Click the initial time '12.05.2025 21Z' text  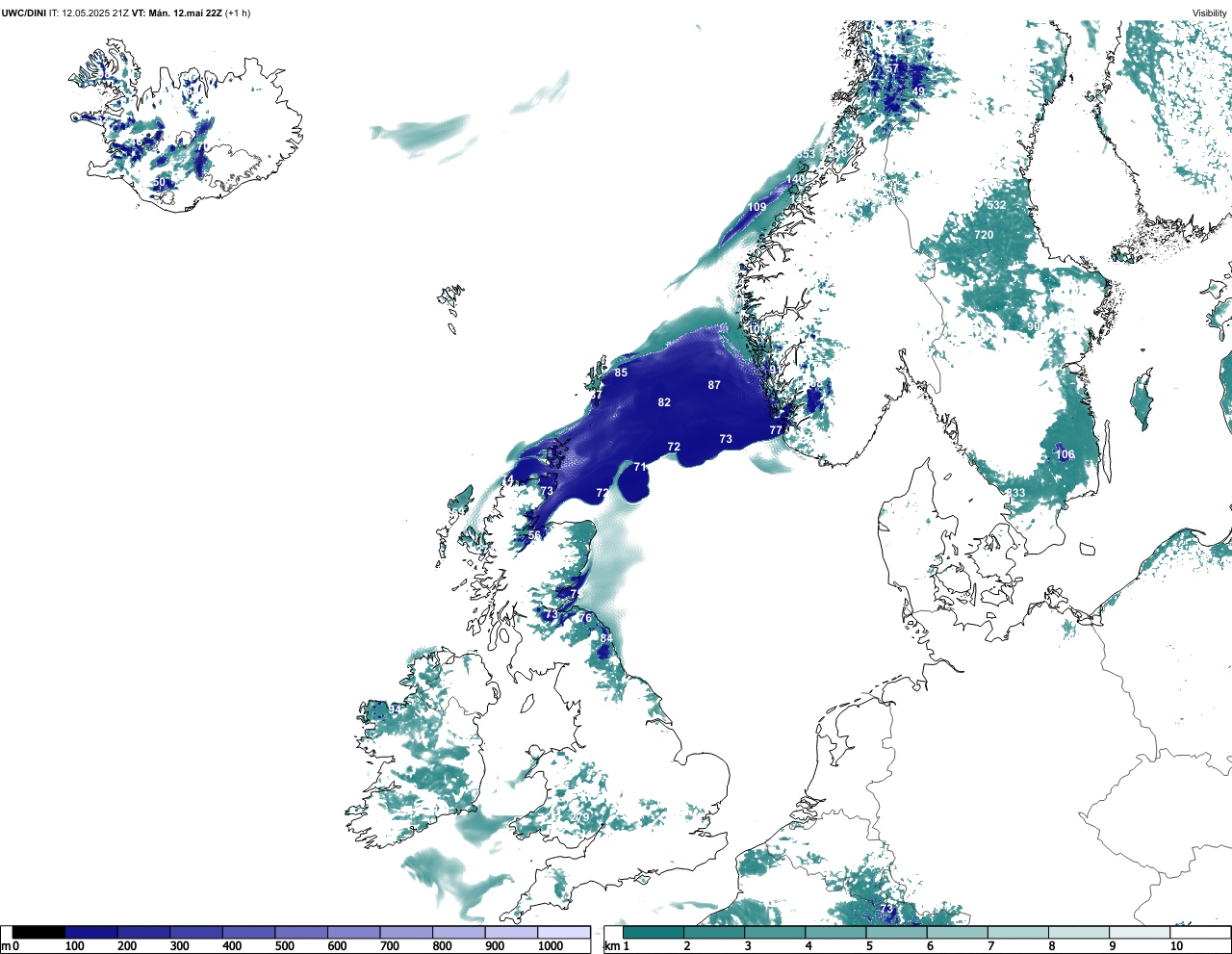[95, 13]
